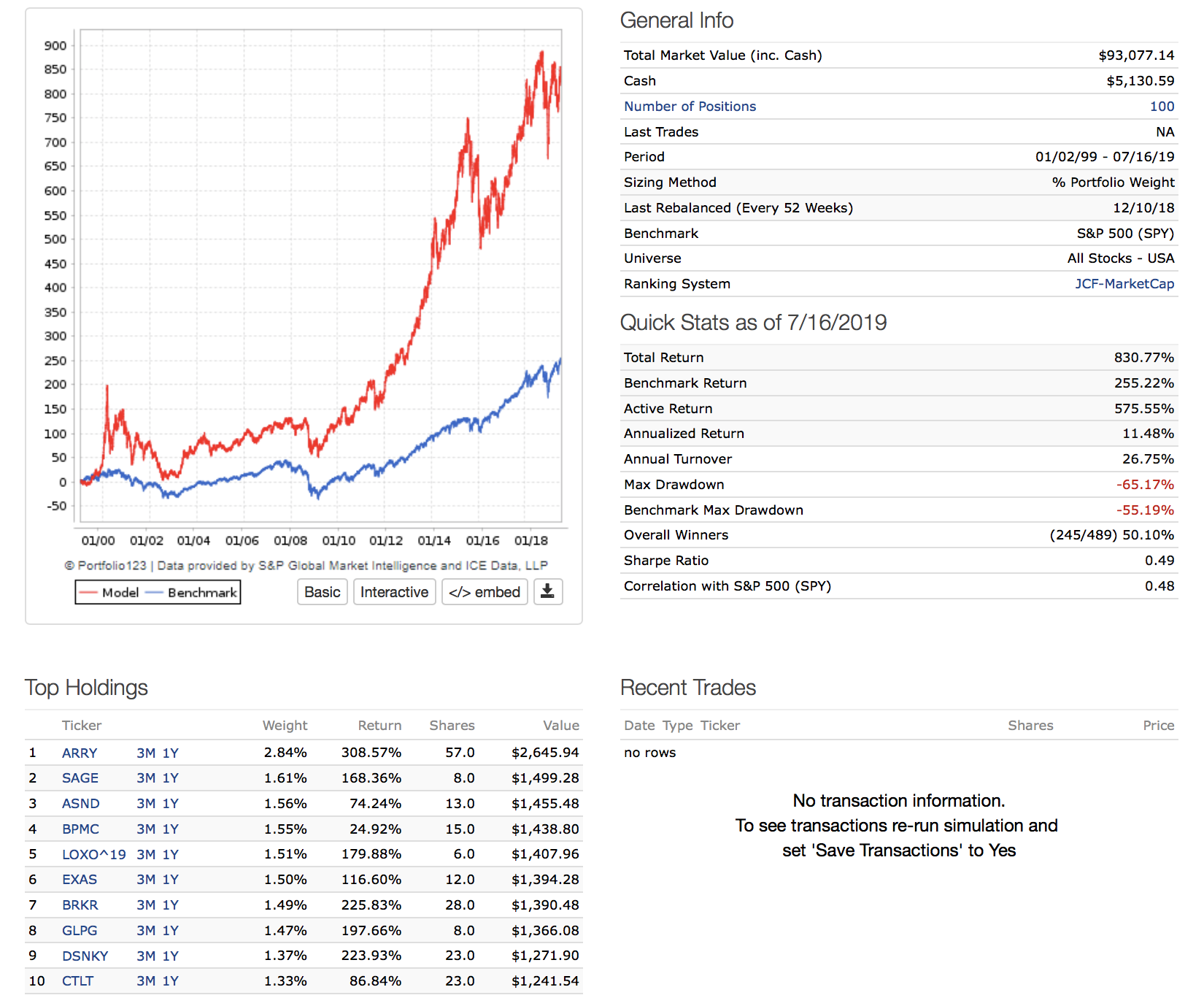Show 1Y chart for EXAS
The width and height of the screenshot is (1204, 1006).
tap(171, 880)
